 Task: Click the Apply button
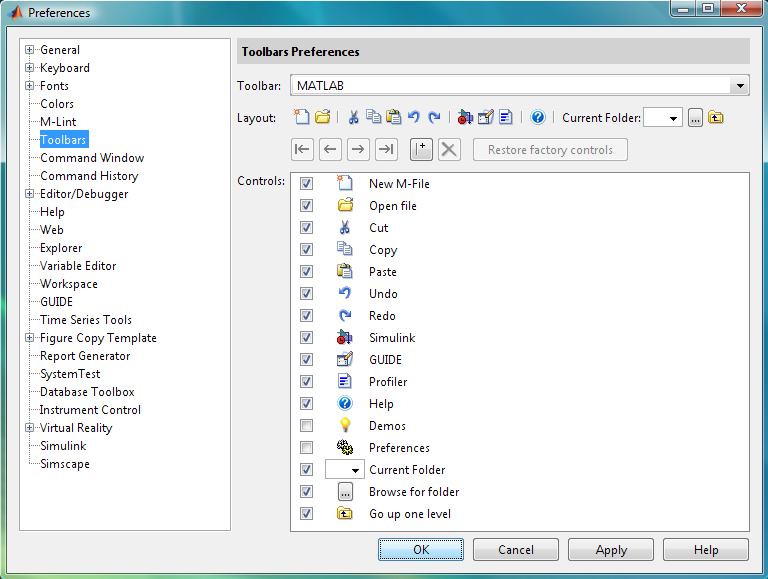pyautogui.click(x=611, y=550)
